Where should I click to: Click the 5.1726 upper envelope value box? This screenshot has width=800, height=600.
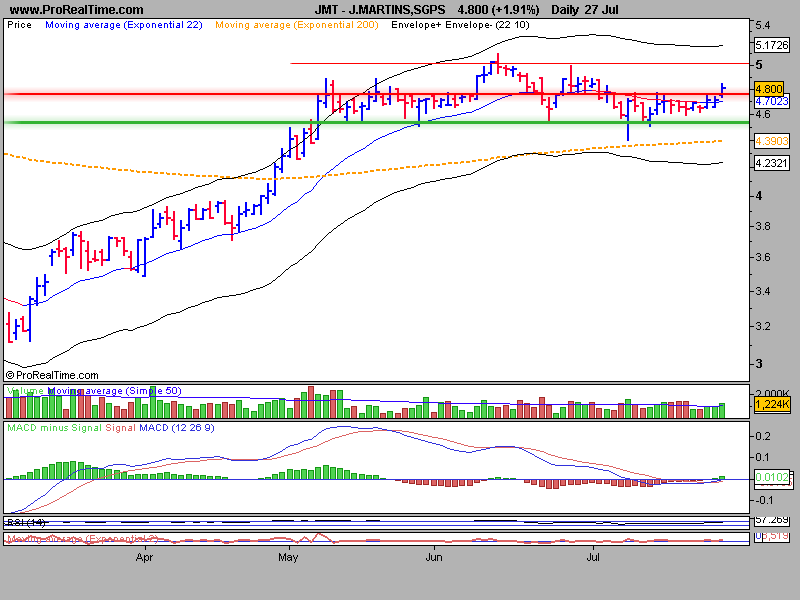tap(771, 45)
